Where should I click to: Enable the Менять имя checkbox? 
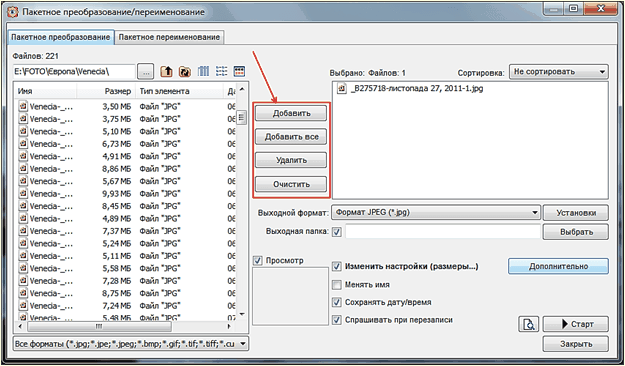[337, 285]
